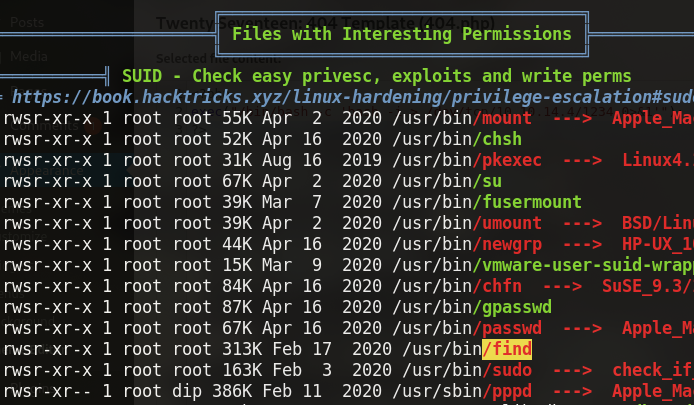Click the SUID check privesc section heading
Screen dimensions: 694x405
click(376, 76)
